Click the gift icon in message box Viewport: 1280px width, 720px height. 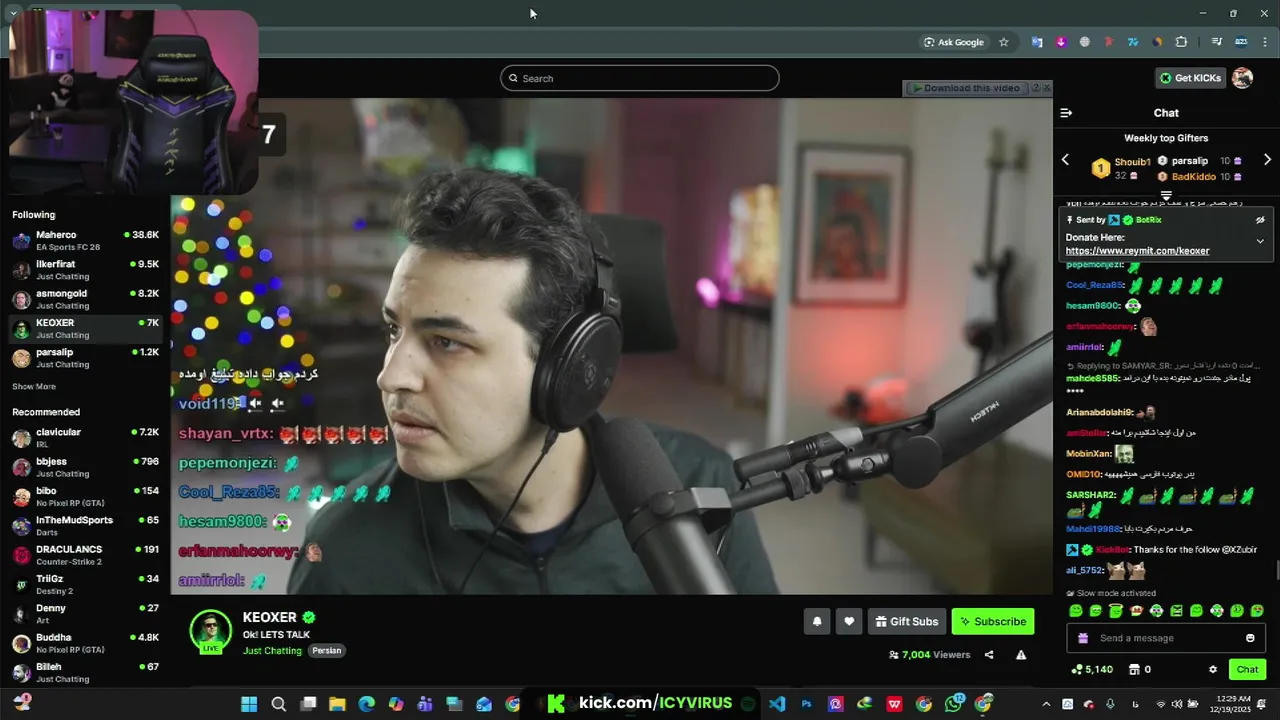tap(1083, 638)
